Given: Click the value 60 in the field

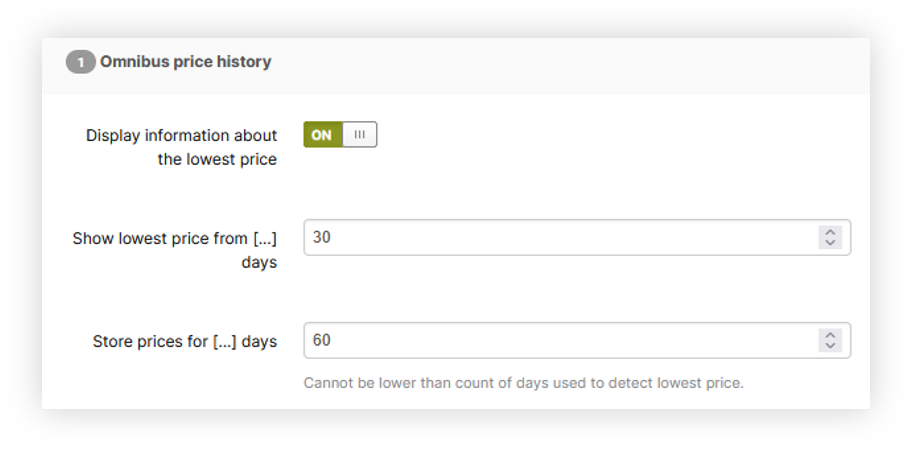Looking at the screenshot, I should [322, 340].
